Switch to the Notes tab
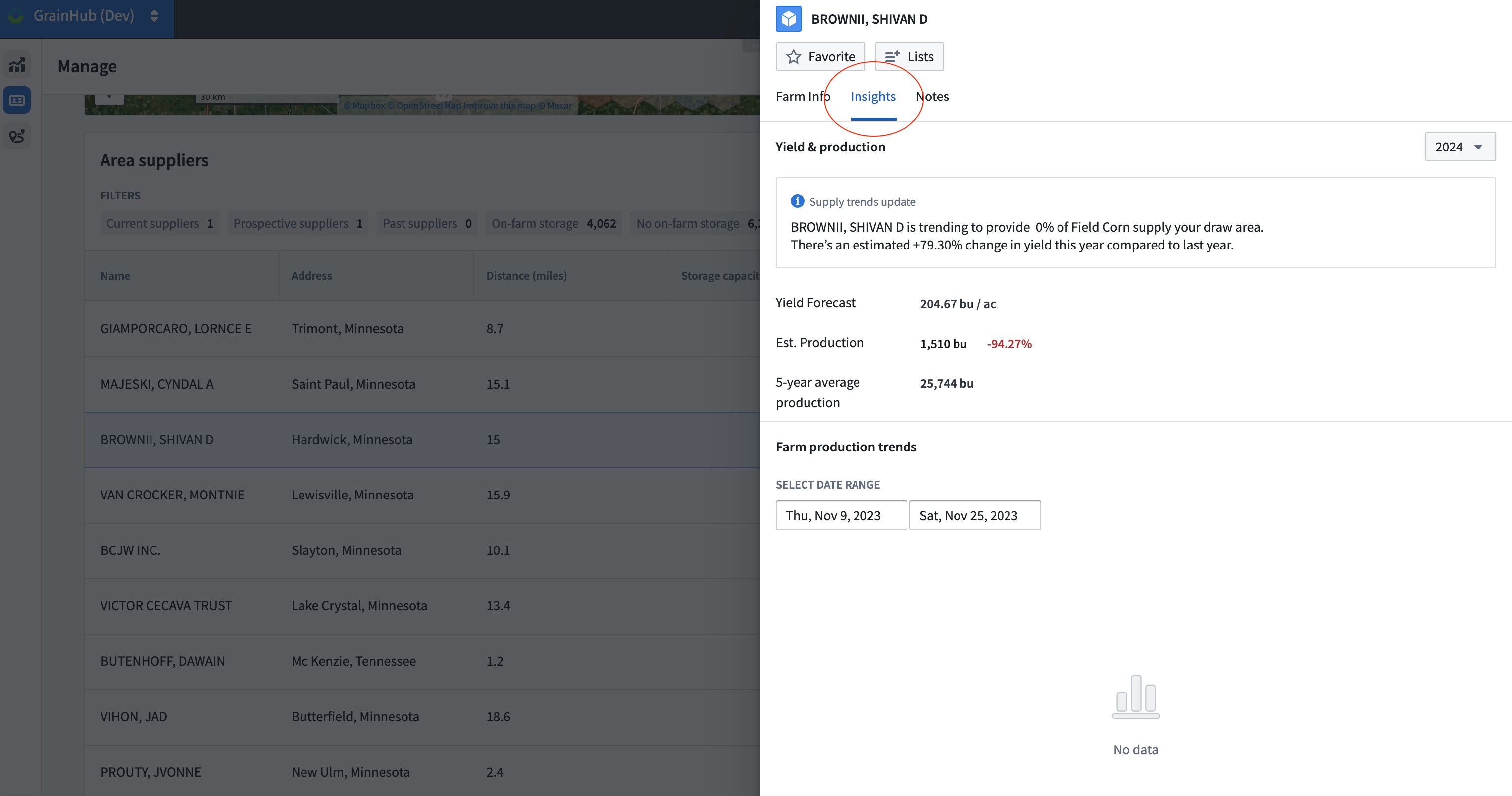This screenshot has height=796, width=1512. (932, 96)
